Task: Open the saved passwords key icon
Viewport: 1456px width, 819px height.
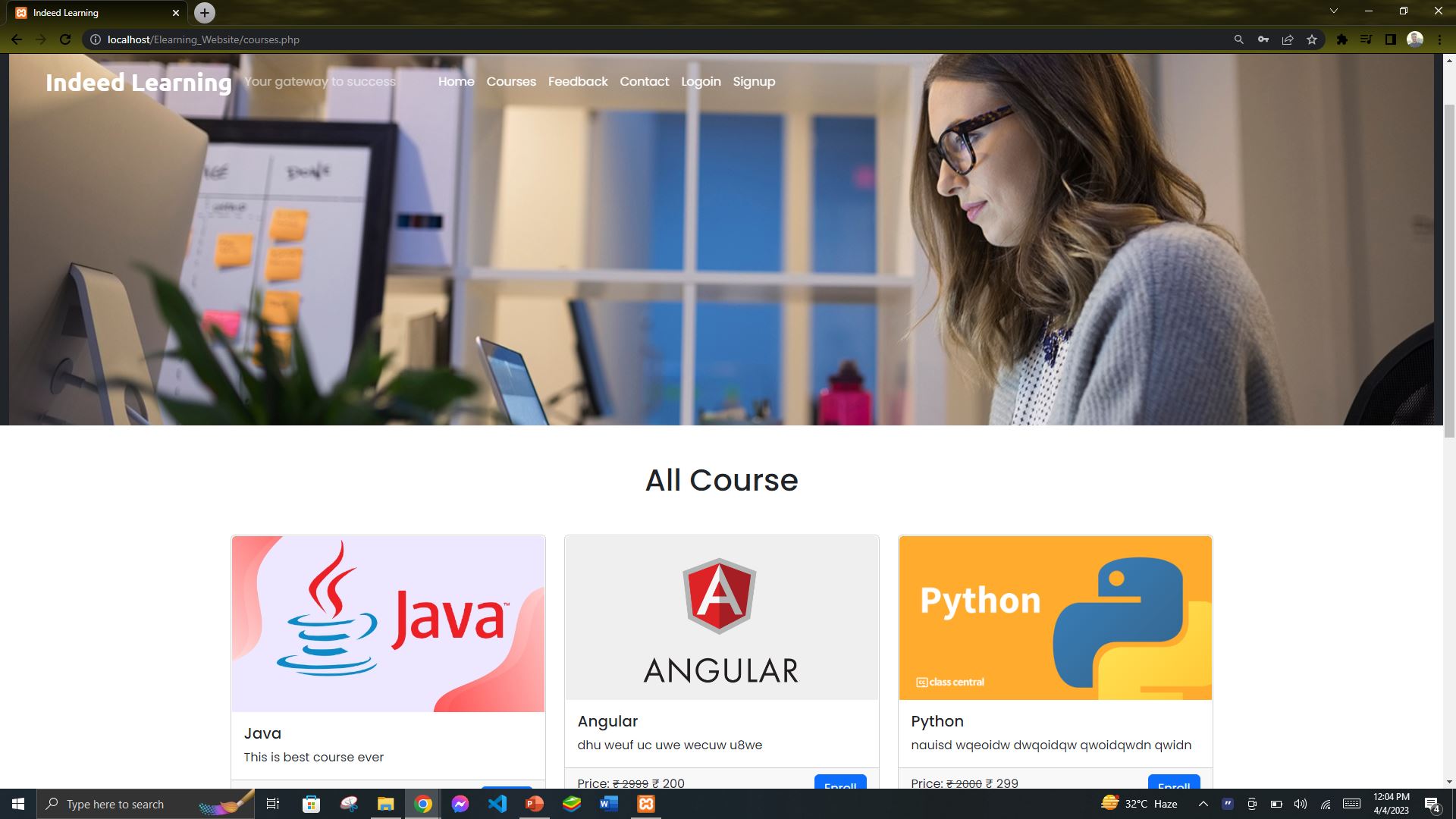Action: 1263,39
